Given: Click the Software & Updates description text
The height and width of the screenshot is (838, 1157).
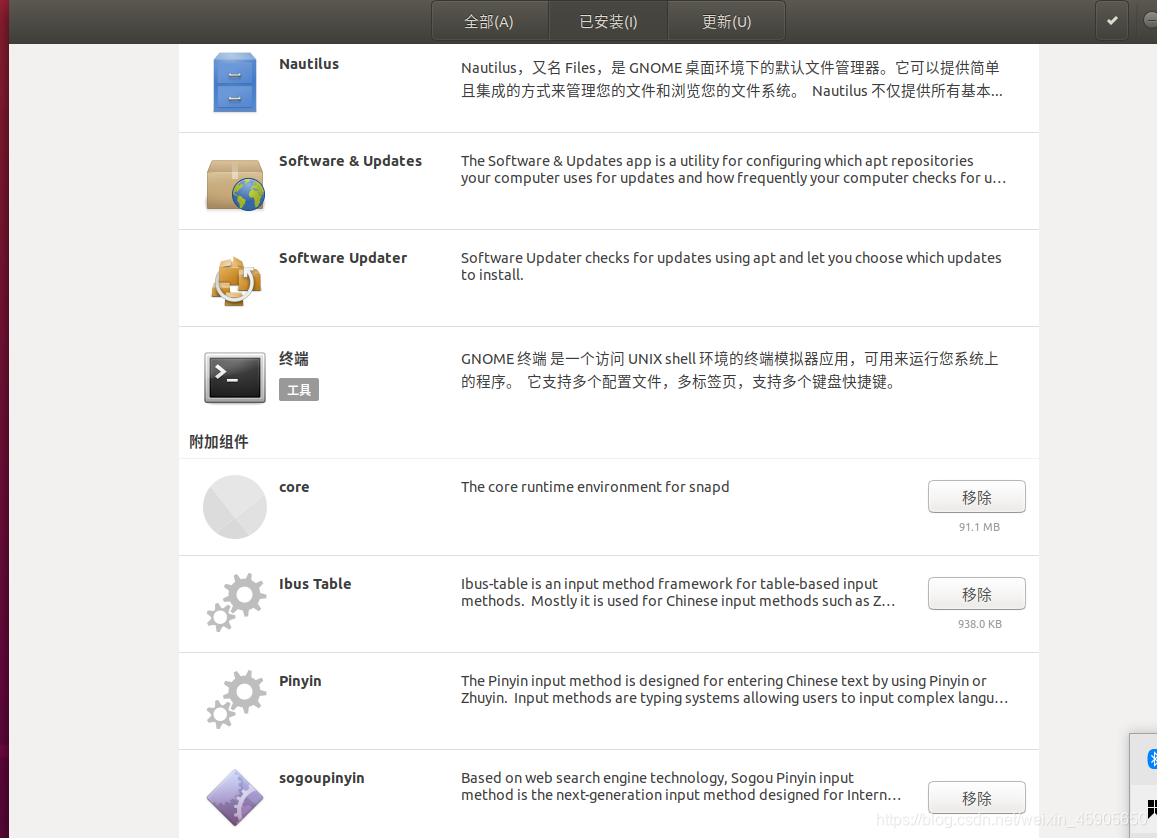Looking at the screenshot, I should (x=733, y=169).
